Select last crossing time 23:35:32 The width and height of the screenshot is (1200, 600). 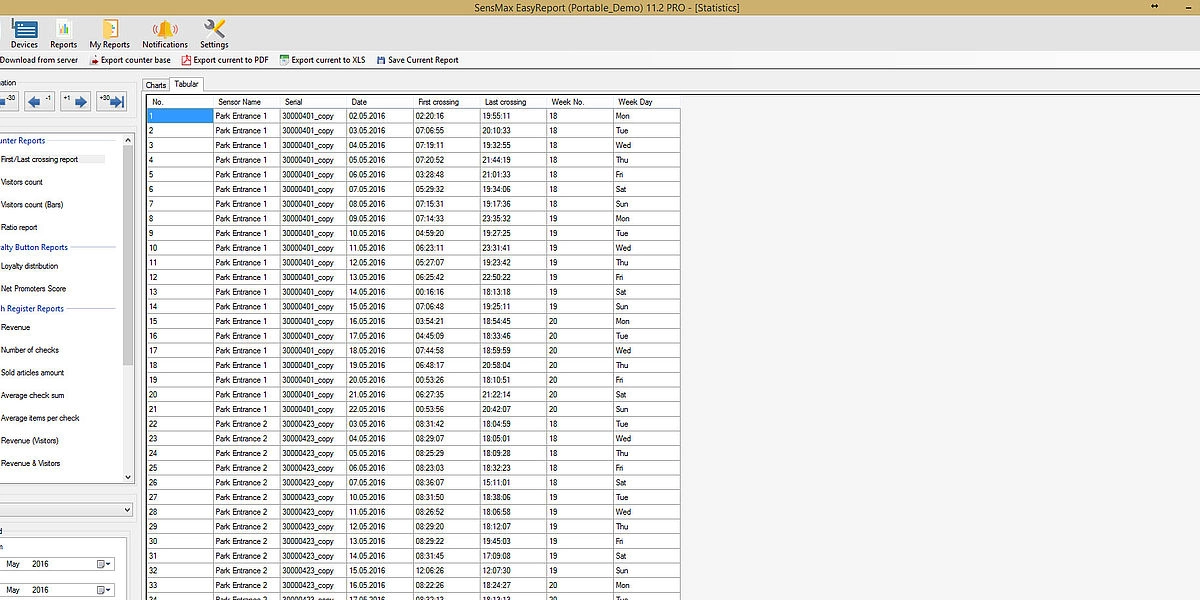[514, 218]
